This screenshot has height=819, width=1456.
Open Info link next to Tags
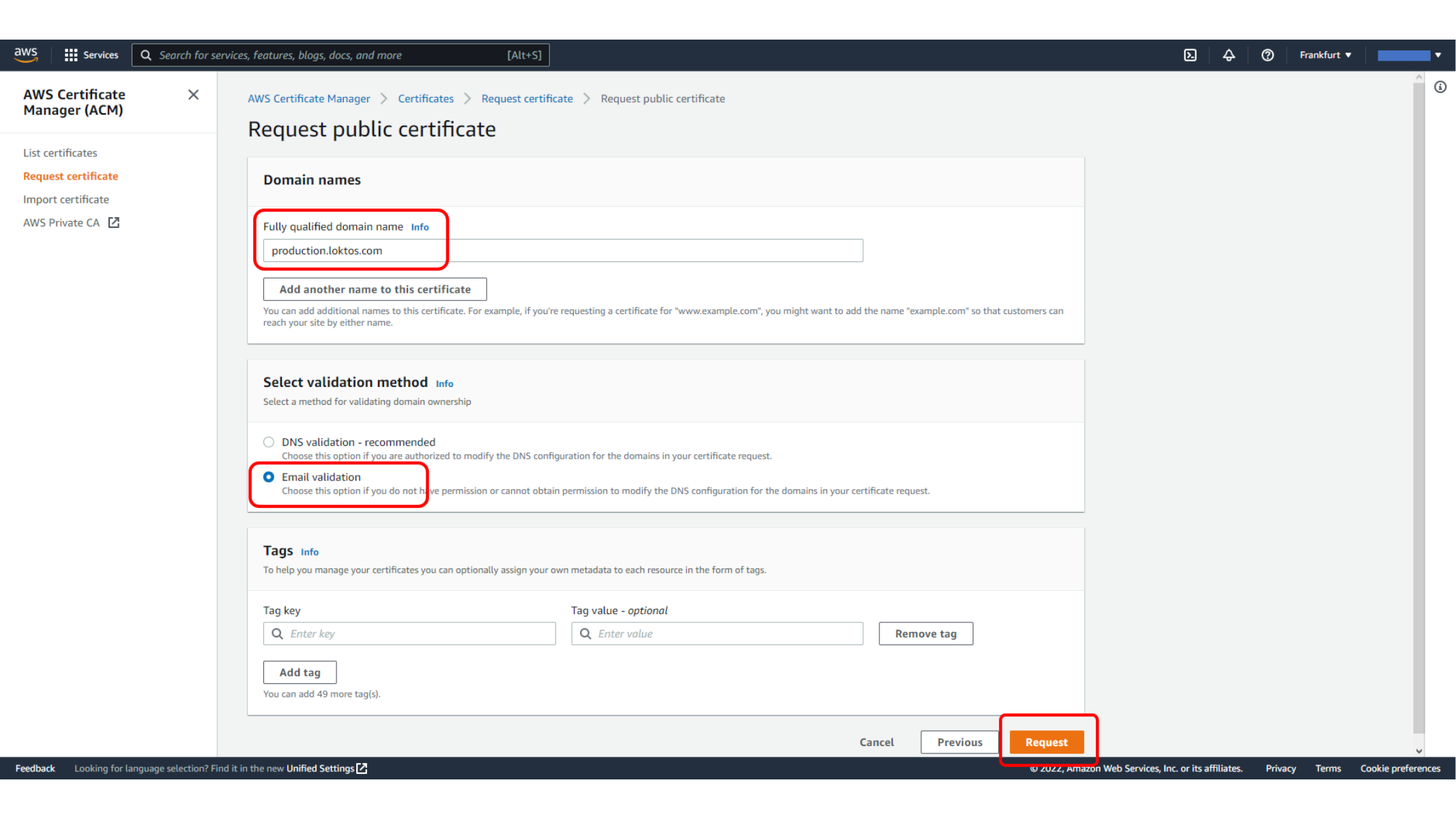click(310, 552)
